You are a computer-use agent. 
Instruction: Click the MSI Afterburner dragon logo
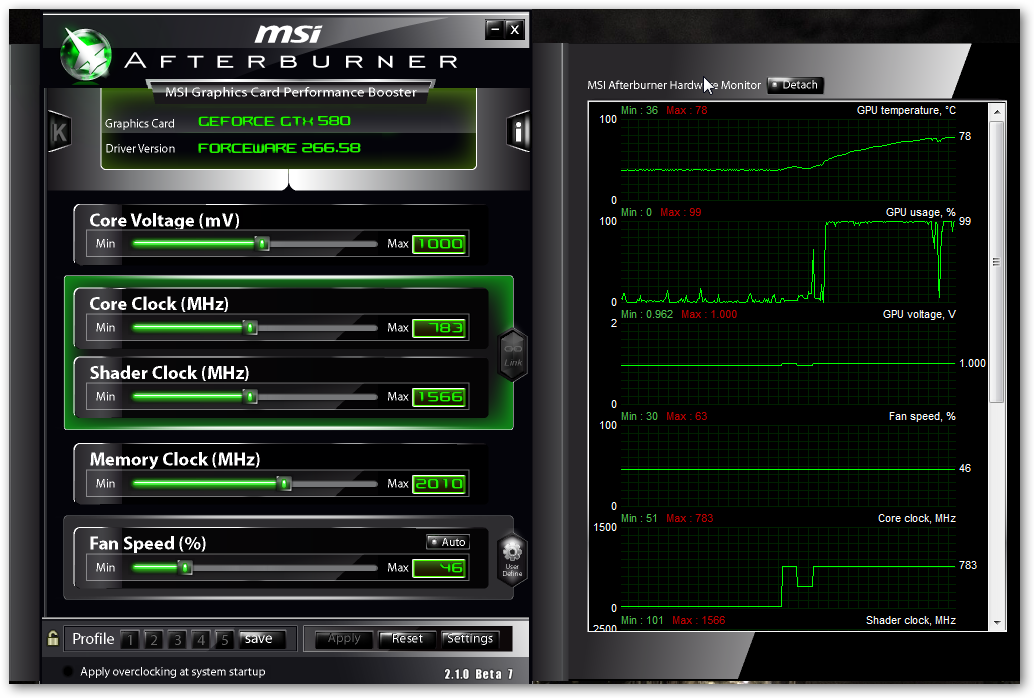pyautogui.click(x=86, y=54)
